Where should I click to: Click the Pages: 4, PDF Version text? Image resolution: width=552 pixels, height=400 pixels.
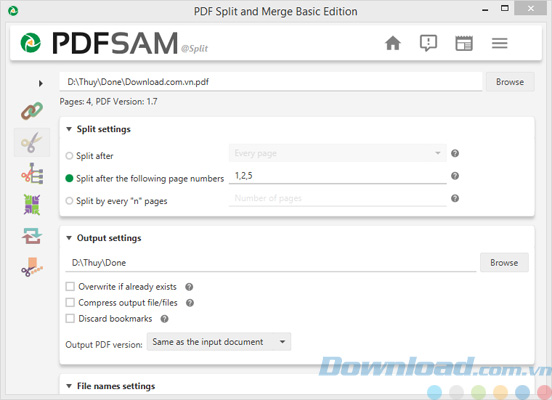pyautogui.click(x=108, y=102)
